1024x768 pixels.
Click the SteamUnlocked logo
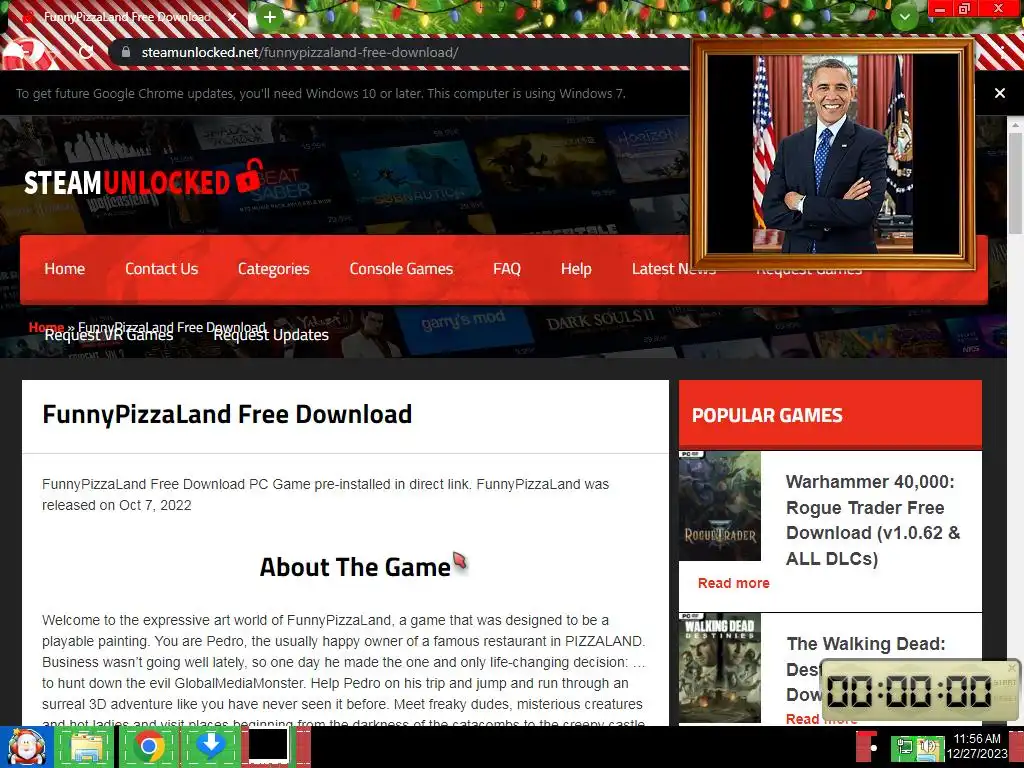pyautogui.click(x=144, y=178)
